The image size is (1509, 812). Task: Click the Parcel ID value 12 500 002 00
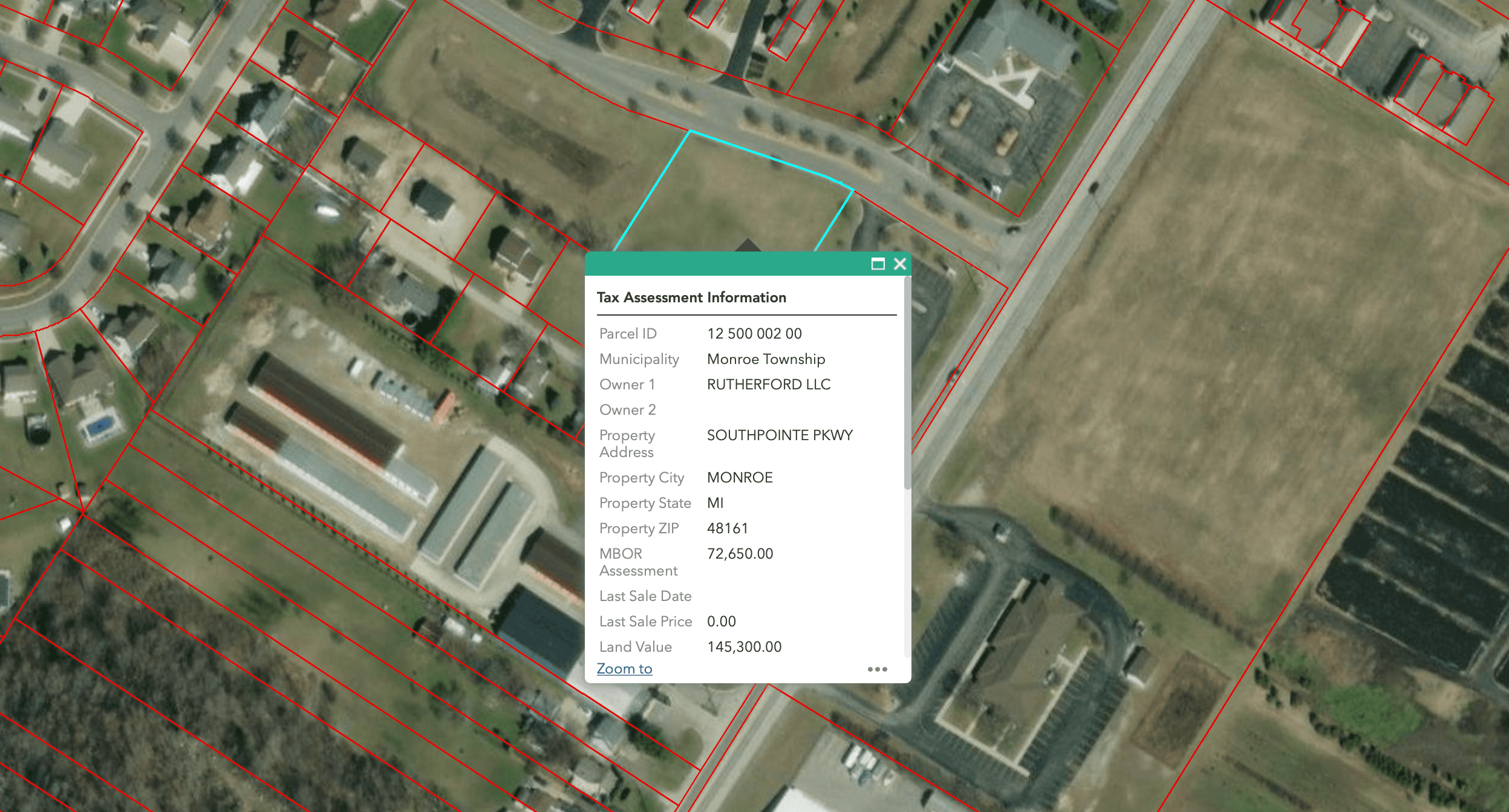pyautogui.click(x=754, y=334)
